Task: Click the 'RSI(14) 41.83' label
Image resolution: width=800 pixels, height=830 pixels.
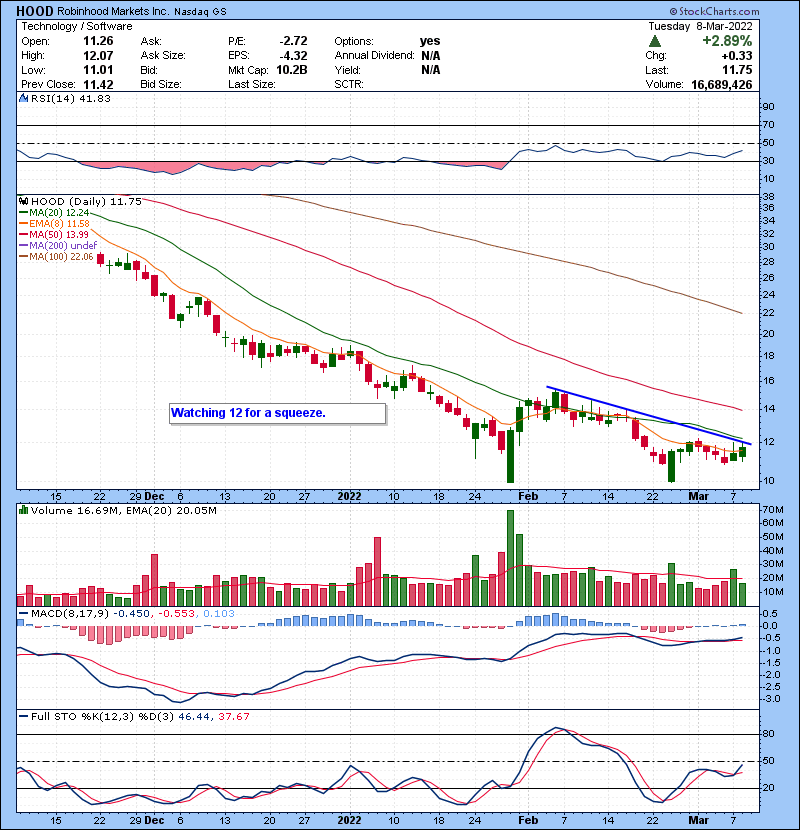Action: pyautogui.click(x=70, y=98)
